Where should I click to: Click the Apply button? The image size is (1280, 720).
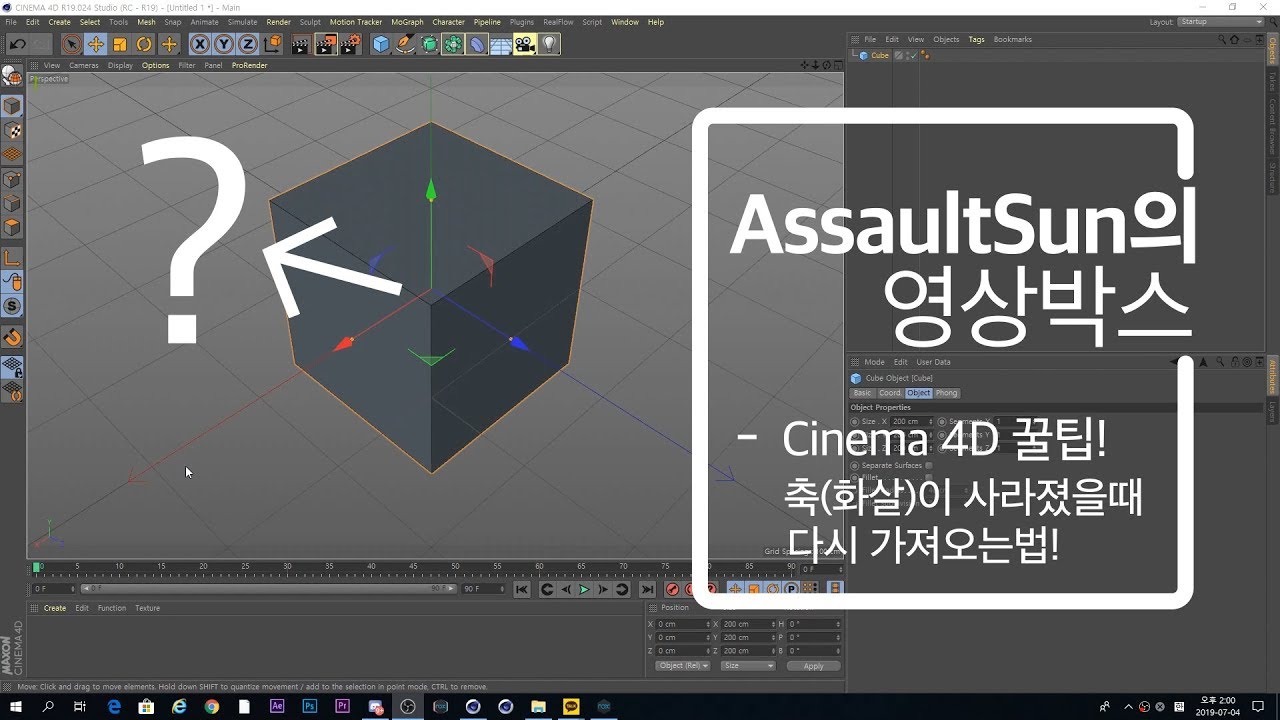tap(813, 665)
